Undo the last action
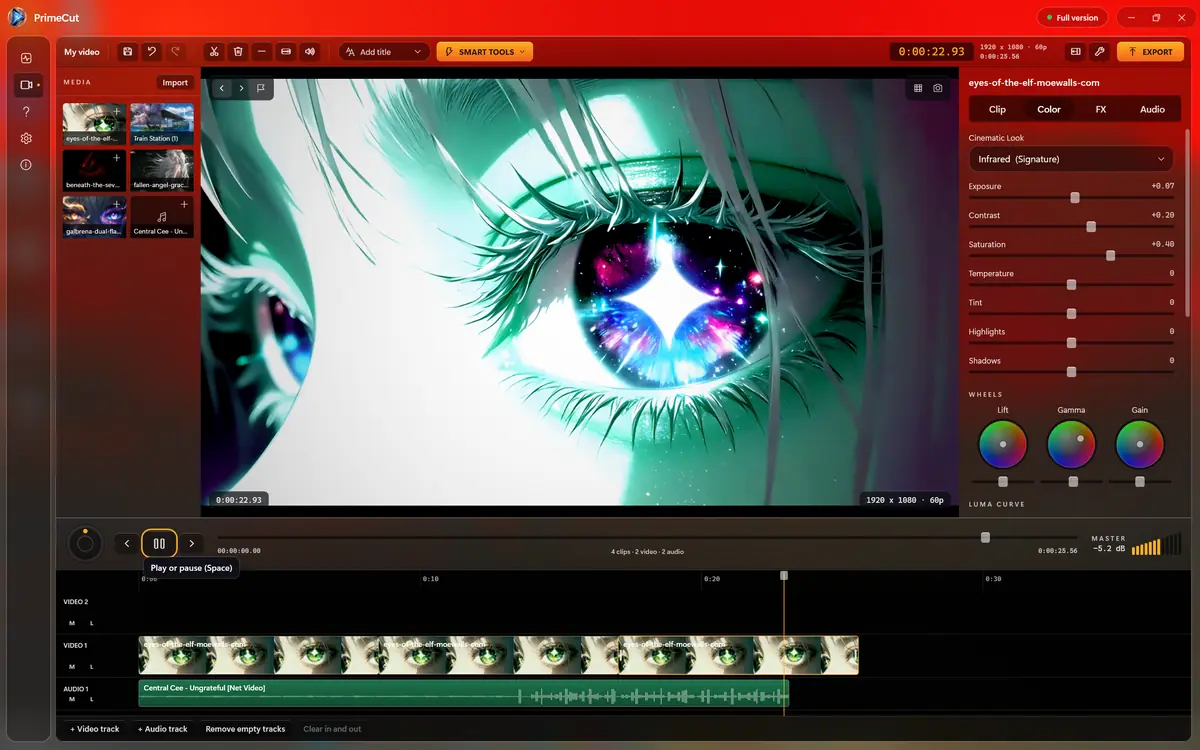Image resolution: width=1200 pixels, height=750 pixels. 152,52
